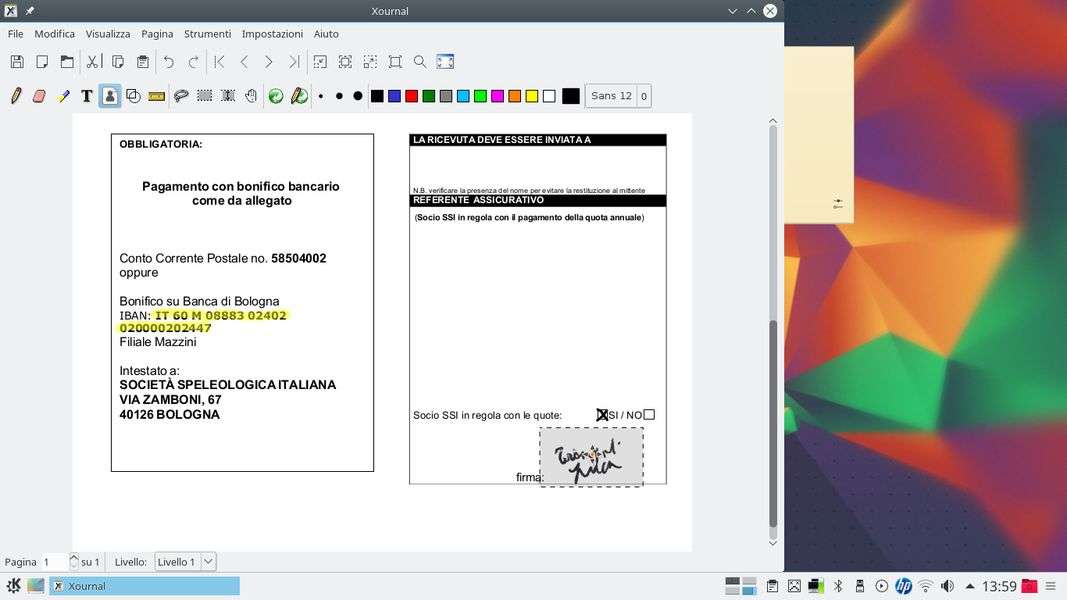Open the Modifica menu

point(54,34)
